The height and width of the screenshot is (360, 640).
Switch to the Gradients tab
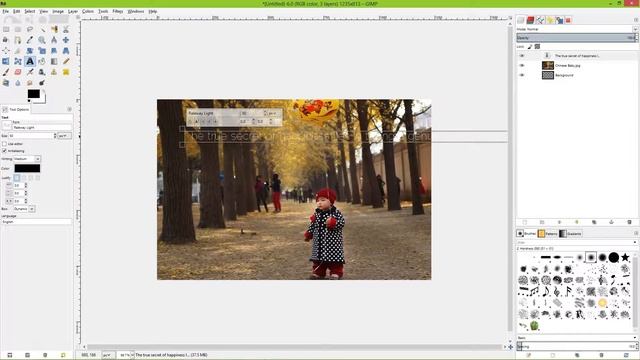coord(570,233)
